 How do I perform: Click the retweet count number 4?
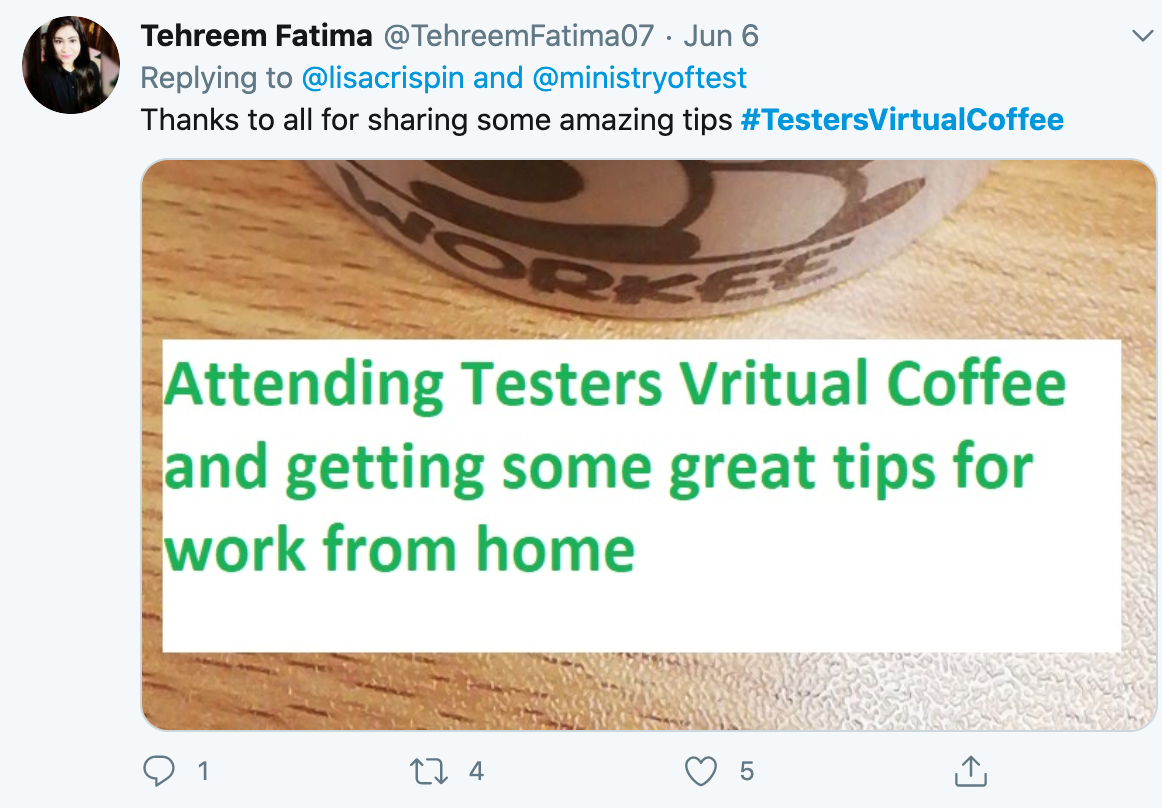point(477,772)
